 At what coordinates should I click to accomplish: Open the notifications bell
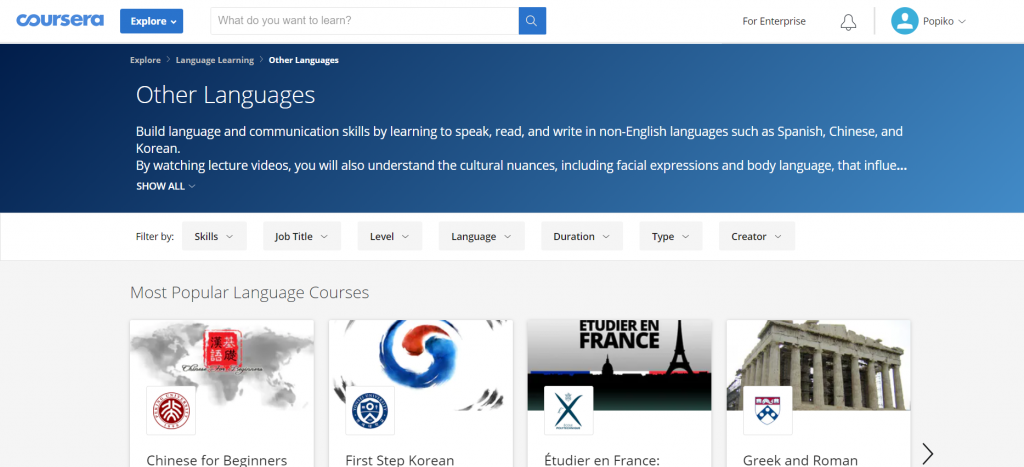tap(848, 22)
